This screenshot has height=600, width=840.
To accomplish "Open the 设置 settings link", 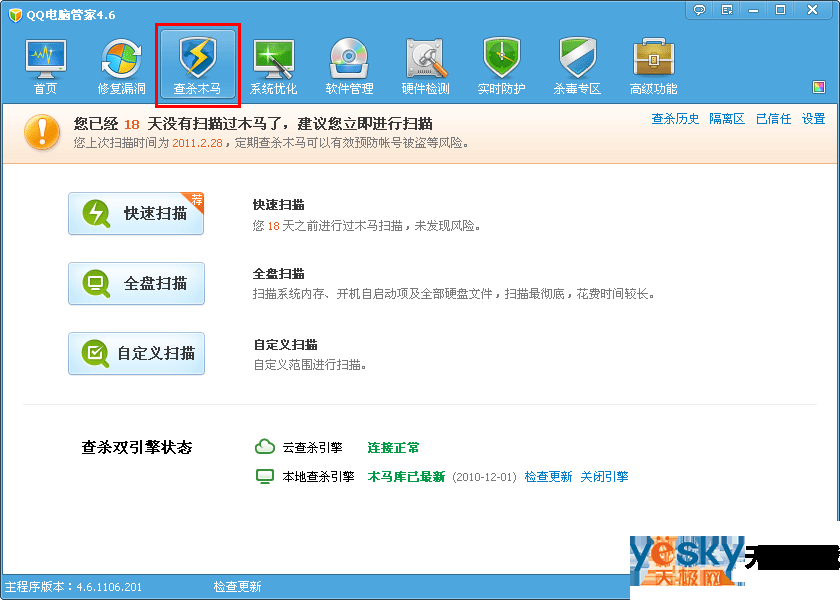I will pos(813,119).
